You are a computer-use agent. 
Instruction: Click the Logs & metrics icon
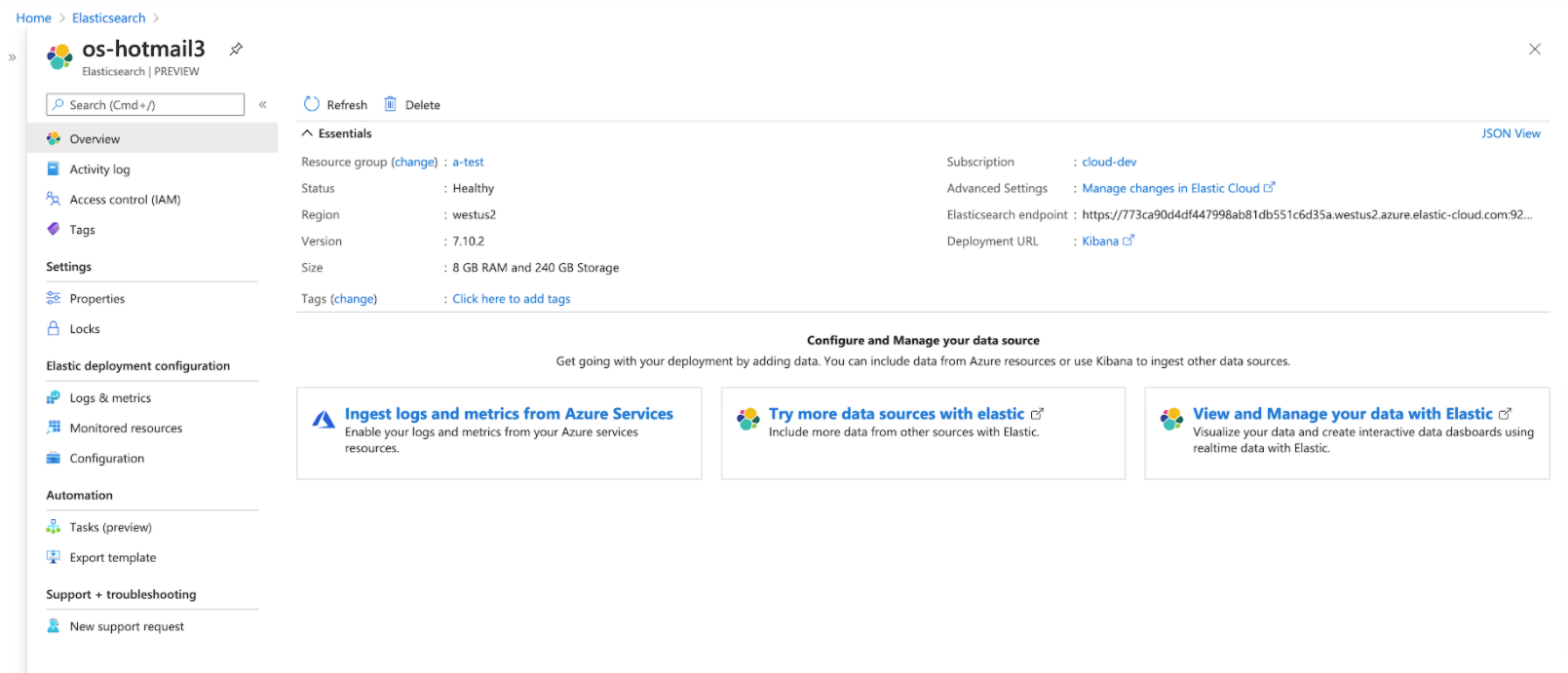click(x=54, y=397)
